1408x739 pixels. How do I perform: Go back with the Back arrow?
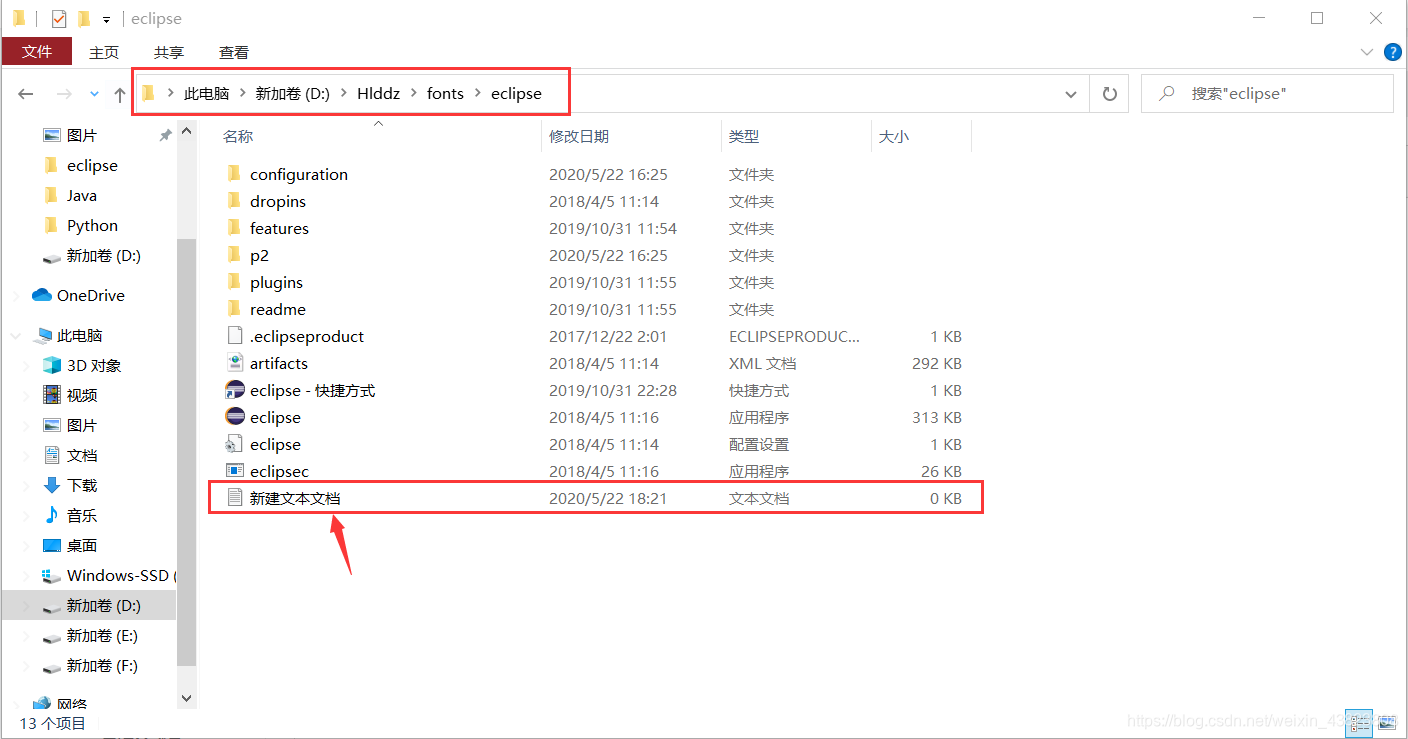click(26, 94)
